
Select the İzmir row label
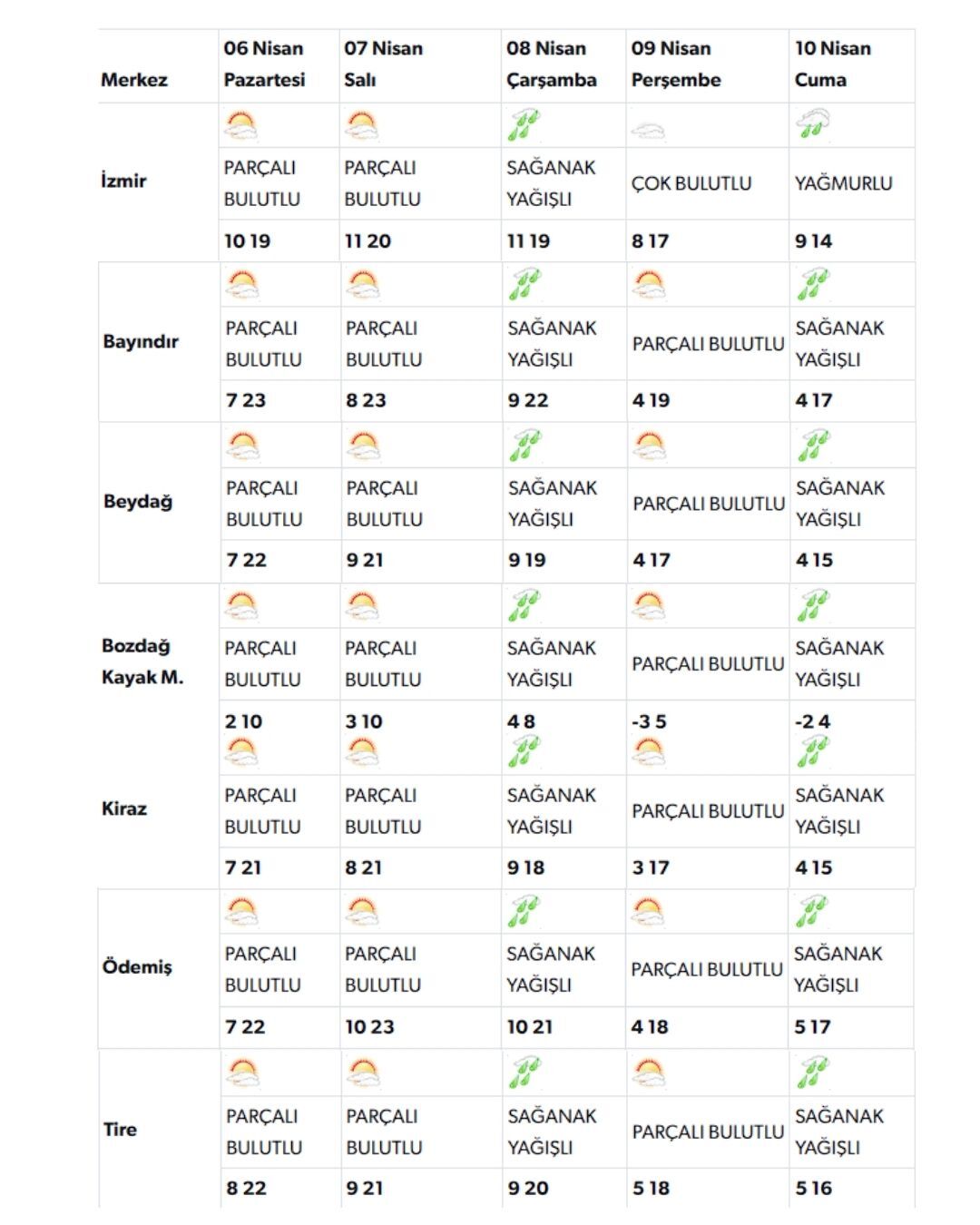(123, 181)
